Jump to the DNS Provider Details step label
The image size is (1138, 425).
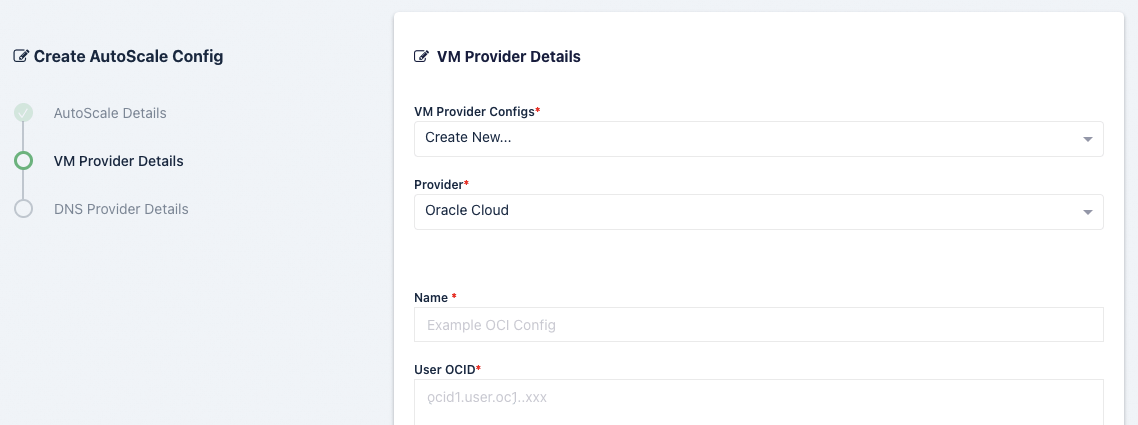tap(121, 209)
